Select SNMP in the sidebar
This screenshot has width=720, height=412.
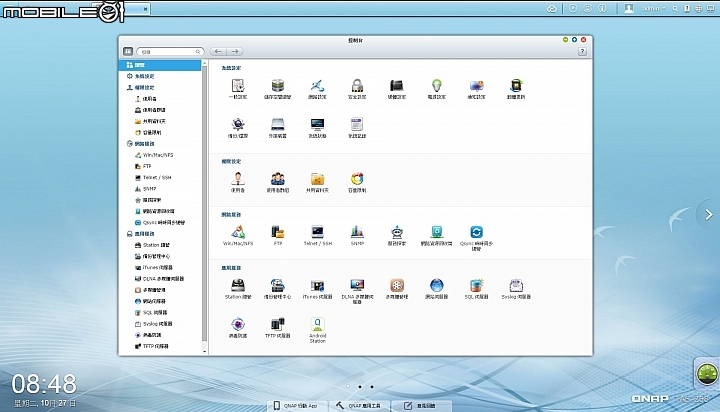(145, 189)
